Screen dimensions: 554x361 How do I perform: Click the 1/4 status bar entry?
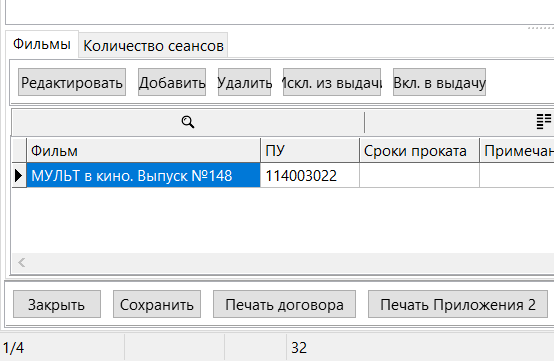(13, 348)
